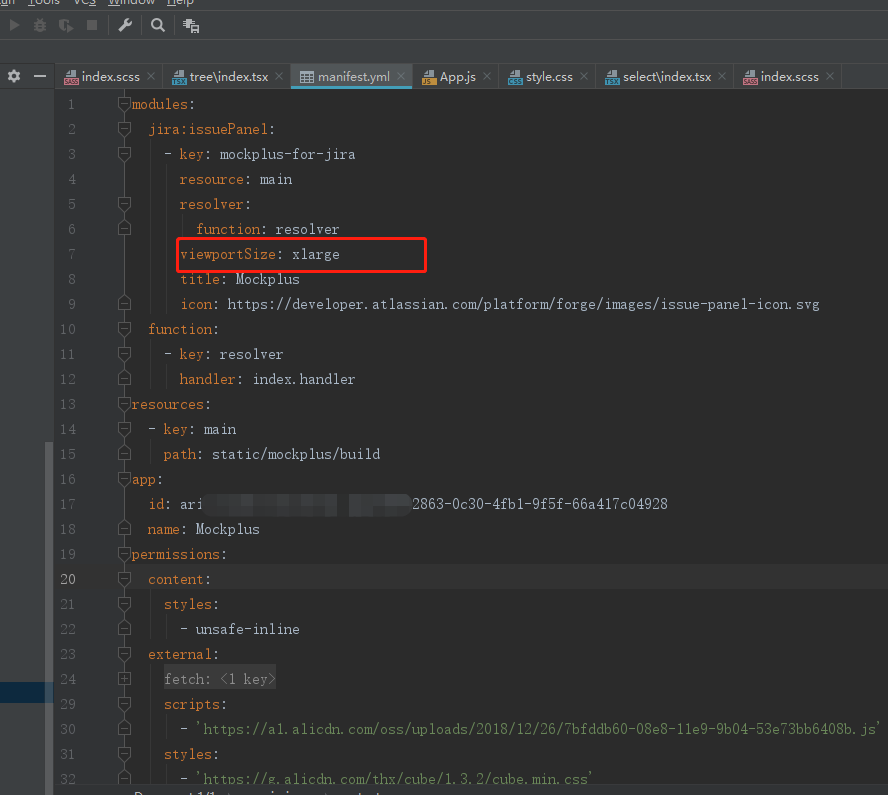
Task: Open Search Everywhere magnifier icon
Action: [158, 25]
